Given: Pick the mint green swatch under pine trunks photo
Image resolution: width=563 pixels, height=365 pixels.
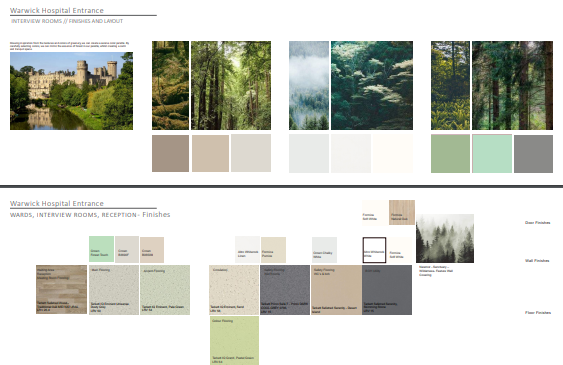Looking at the screenshot, I should pos(492,154).
